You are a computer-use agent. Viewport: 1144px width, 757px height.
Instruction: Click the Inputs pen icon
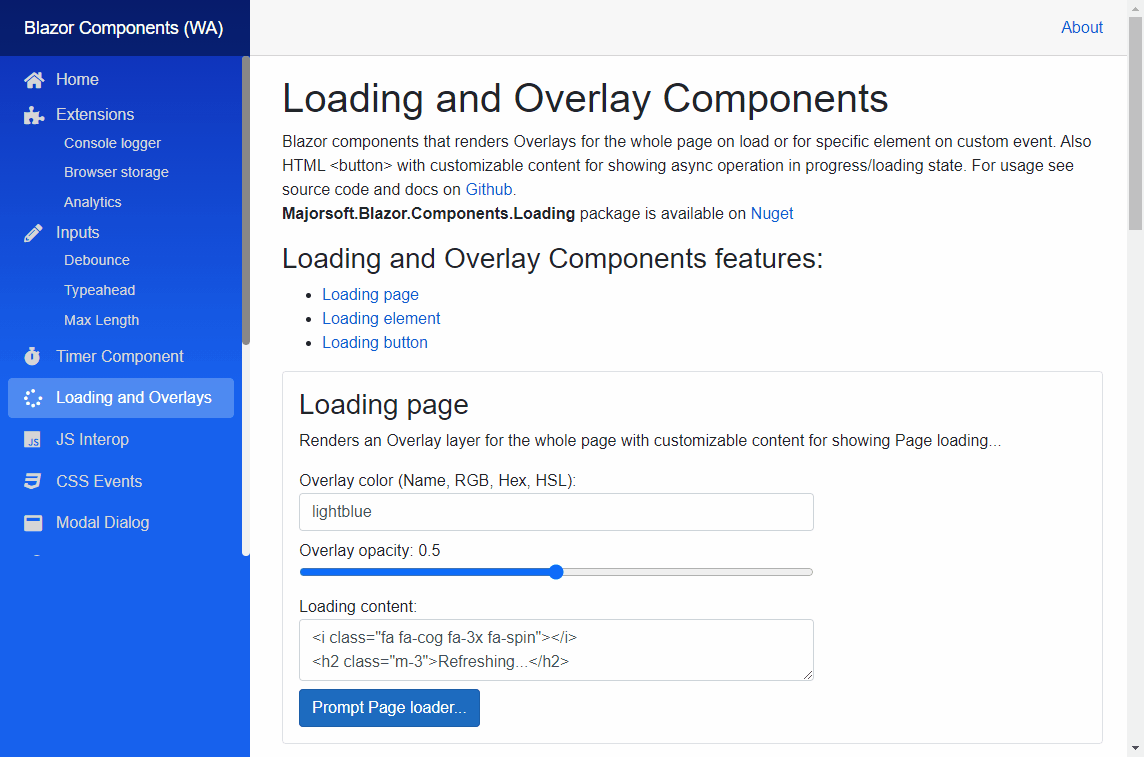click(34, 232)
